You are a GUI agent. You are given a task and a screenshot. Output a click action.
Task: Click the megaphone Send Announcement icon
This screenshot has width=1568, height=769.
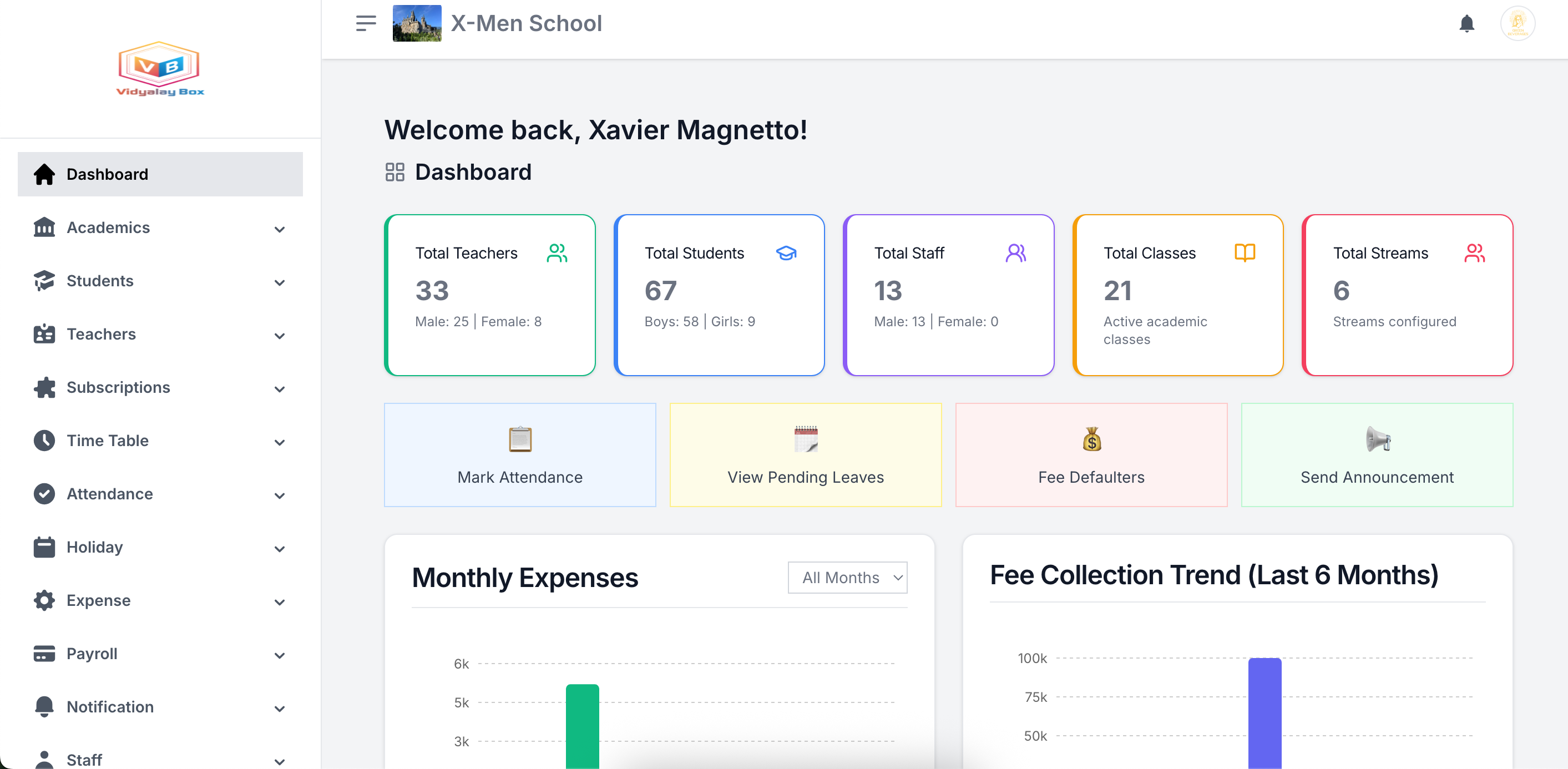pyautogui.click(x=1378, y=439)
